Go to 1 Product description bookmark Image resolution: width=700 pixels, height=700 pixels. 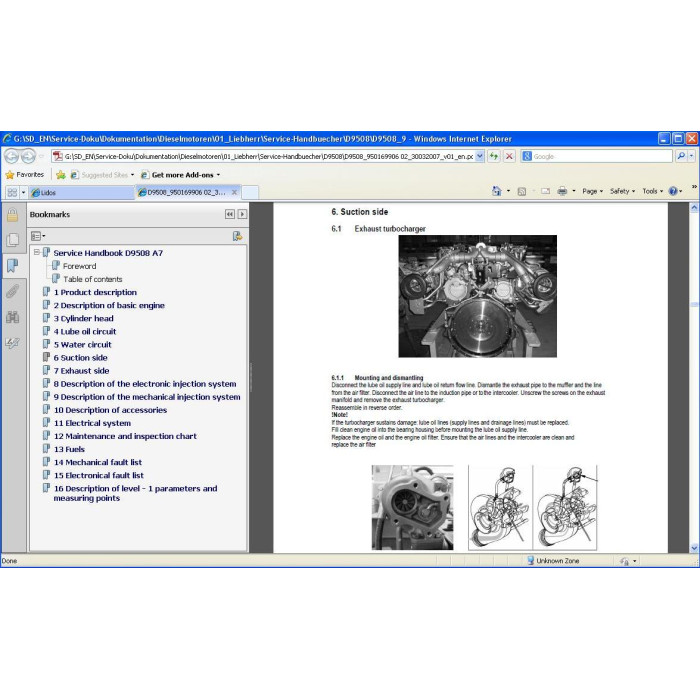pos(95,292)
